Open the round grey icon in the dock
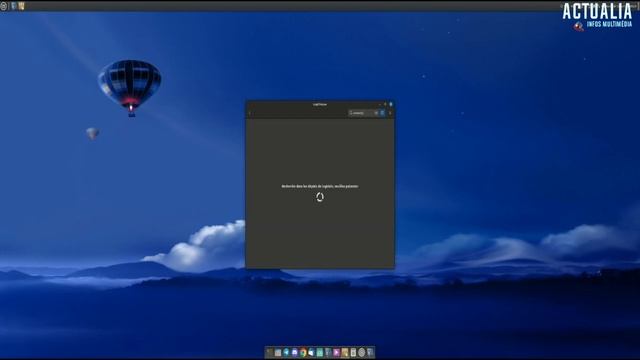The height and width of the screenshot is (360, 640). pyautogui.click(x=362, y=352)
